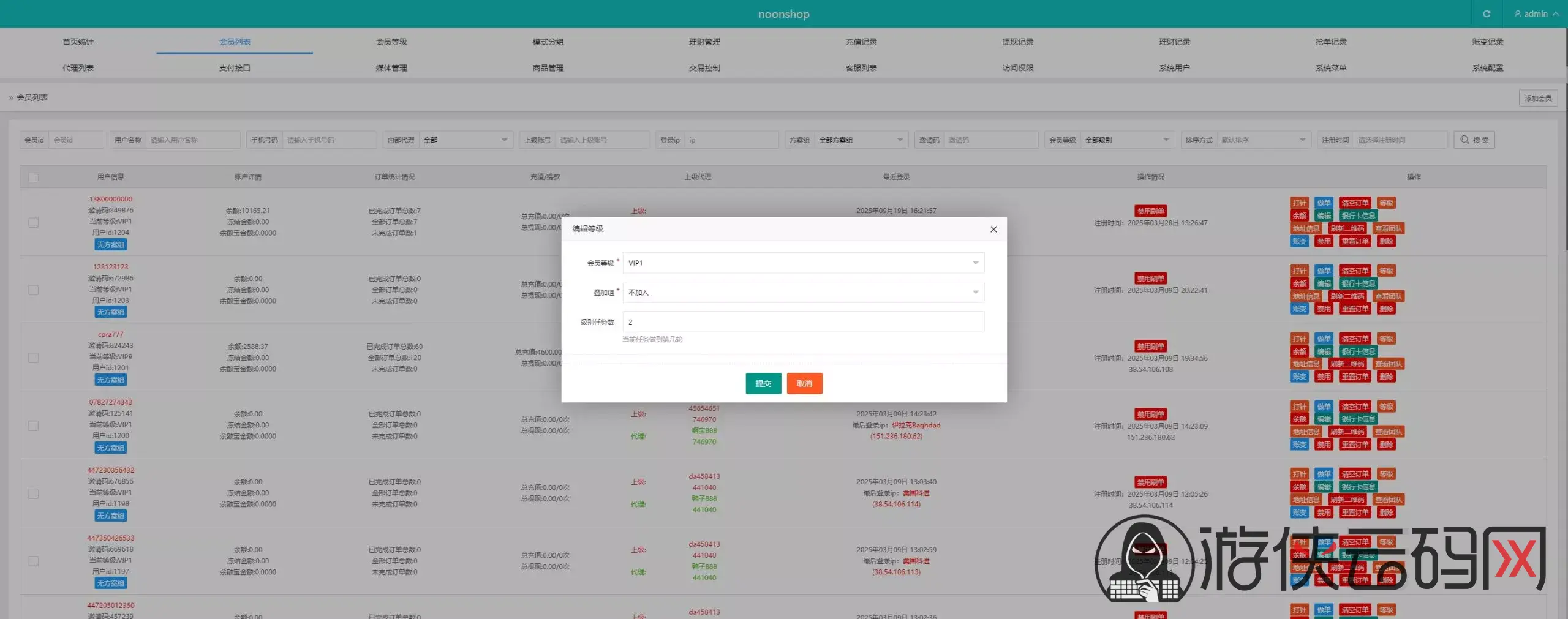The image size is (1568, 619).
Task: Open the 充值记录 menu tab
Action: coord(861,42)
